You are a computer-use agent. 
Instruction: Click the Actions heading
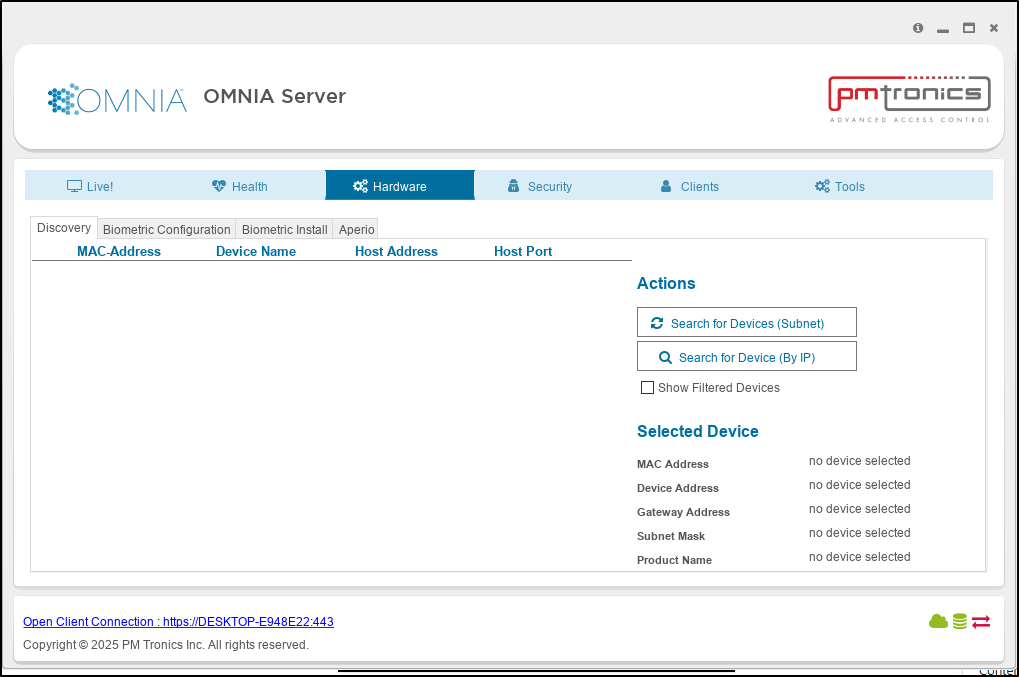(666, 283)
